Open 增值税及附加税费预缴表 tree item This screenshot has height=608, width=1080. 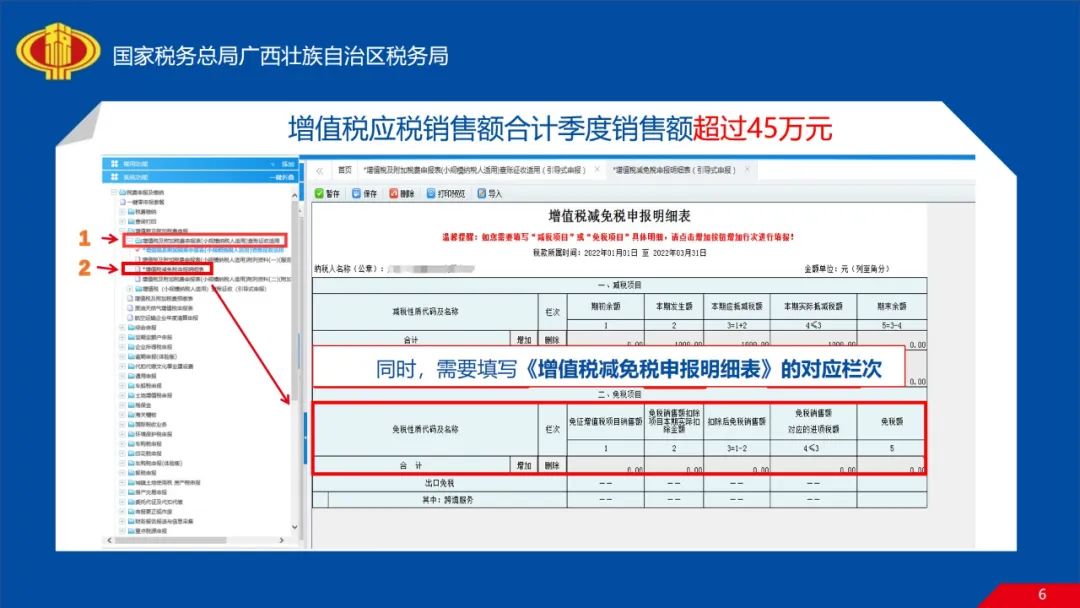[160, 299]
